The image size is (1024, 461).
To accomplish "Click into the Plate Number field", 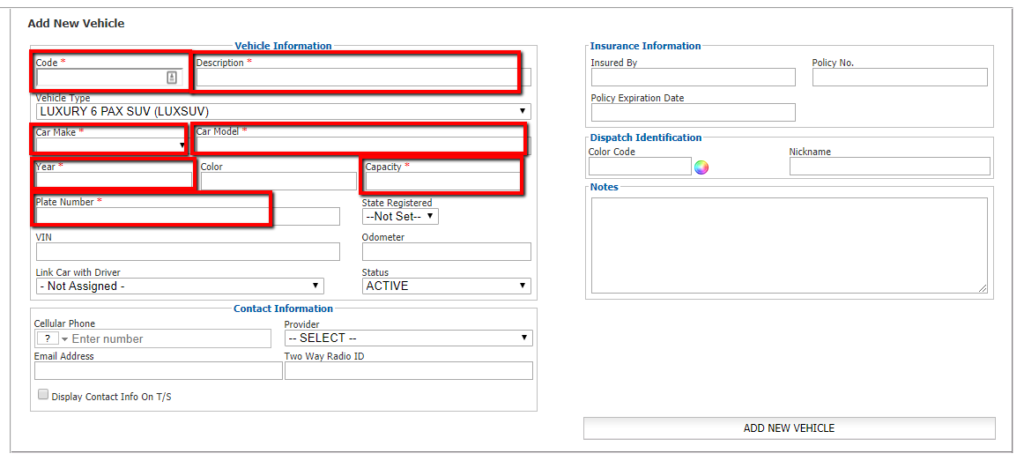I will click(x=188, y=216).
